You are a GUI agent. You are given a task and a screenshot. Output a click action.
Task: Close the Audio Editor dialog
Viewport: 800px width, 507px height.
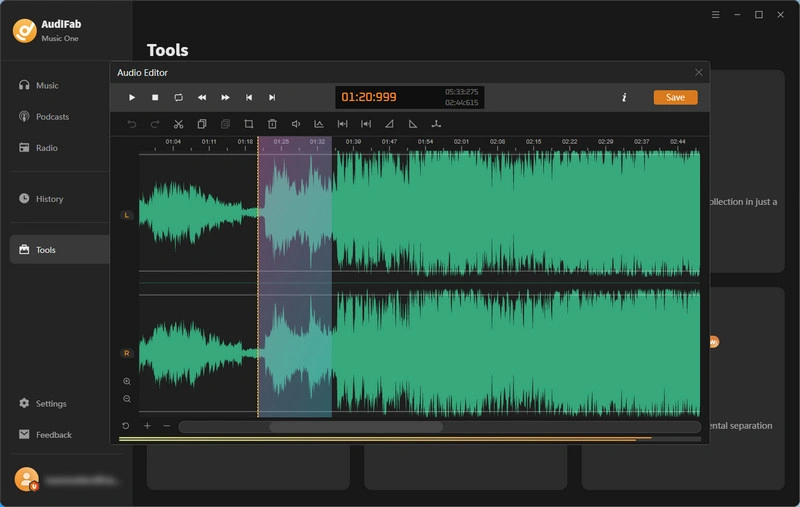(698, 72)
